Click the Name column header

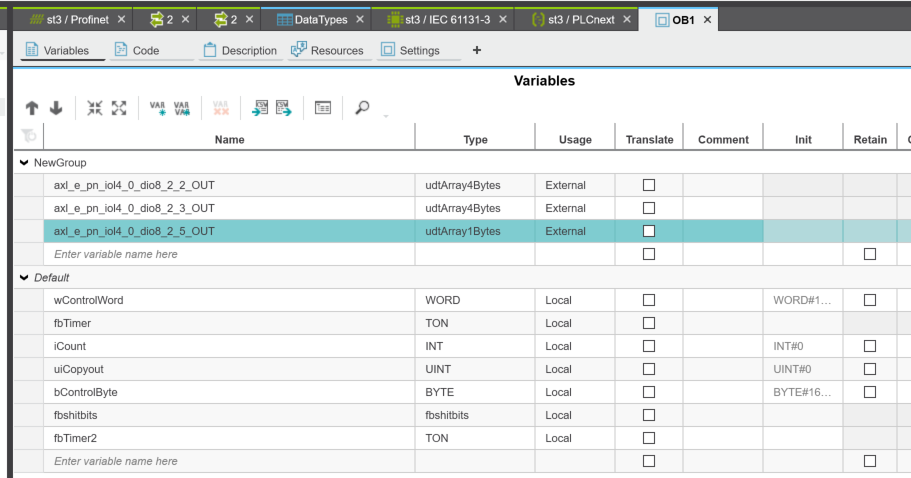tap(229, 140)
